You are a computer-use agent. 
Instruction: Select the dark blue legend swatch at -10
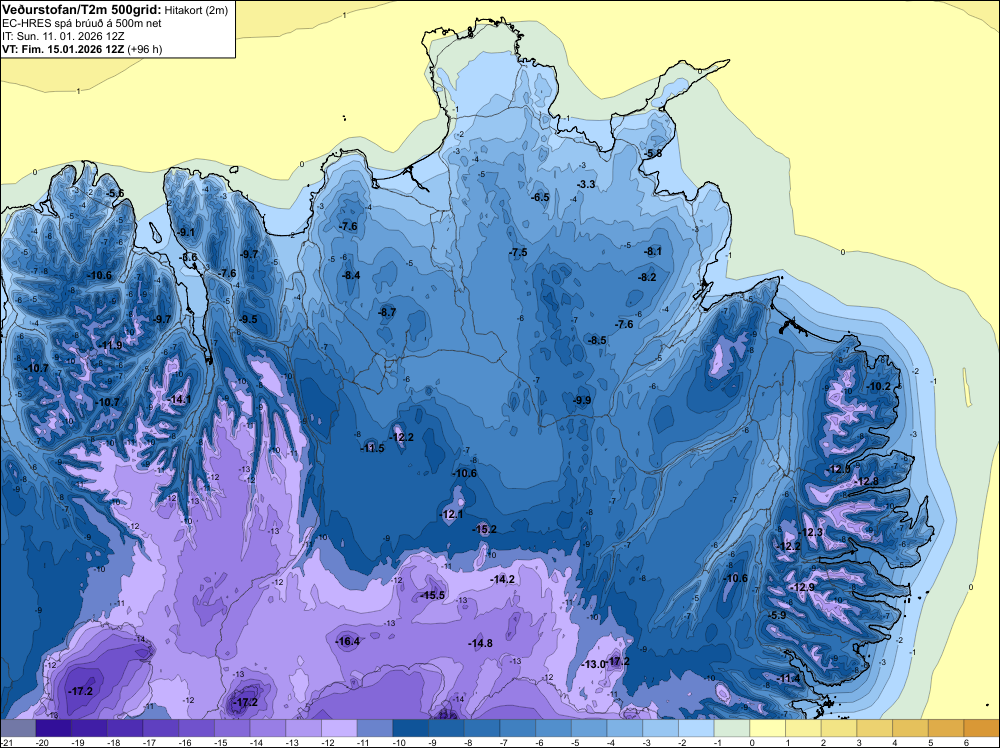pos(411,728)
